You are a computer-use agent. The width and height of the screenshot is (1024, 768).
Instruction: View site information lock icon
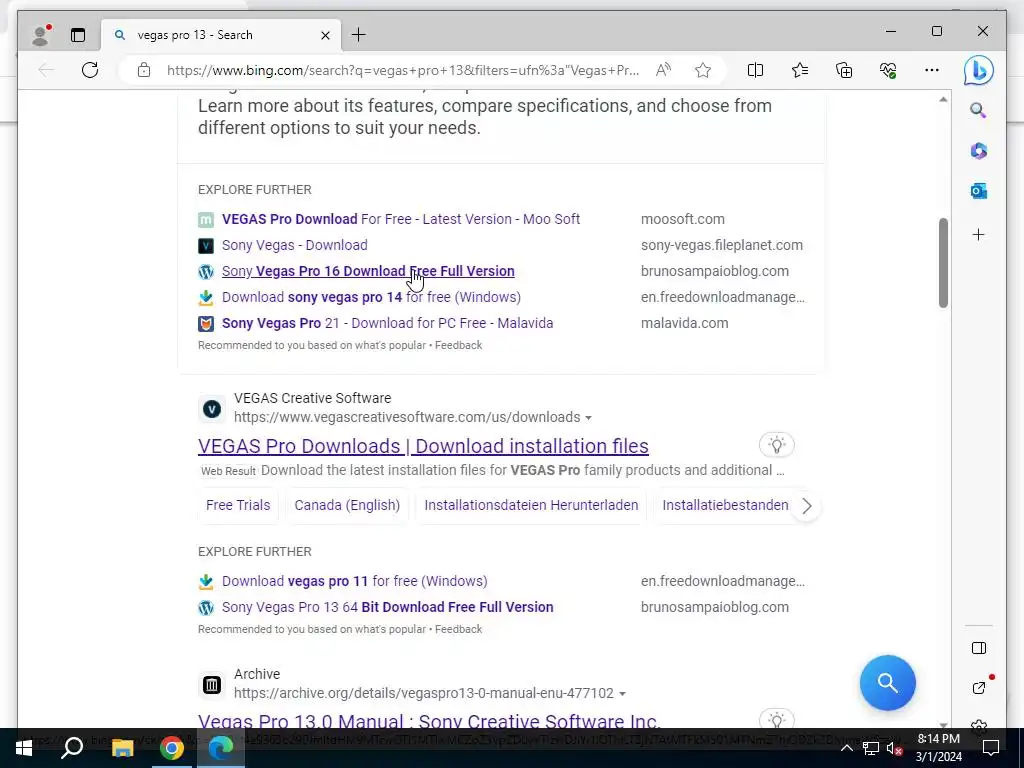tap(144, 70)
